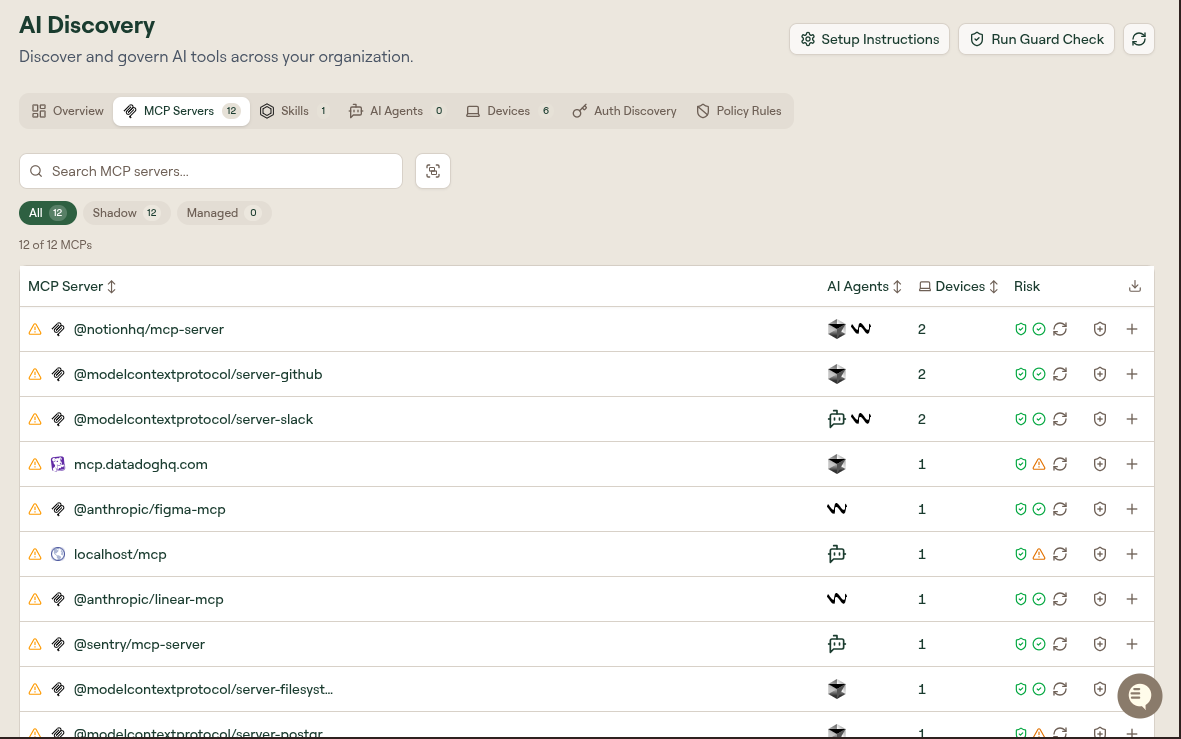The width and height of the screenshot is (1181, 739).
Task: Open the @sentry/mcp-server entry
Action: (139, 644)
